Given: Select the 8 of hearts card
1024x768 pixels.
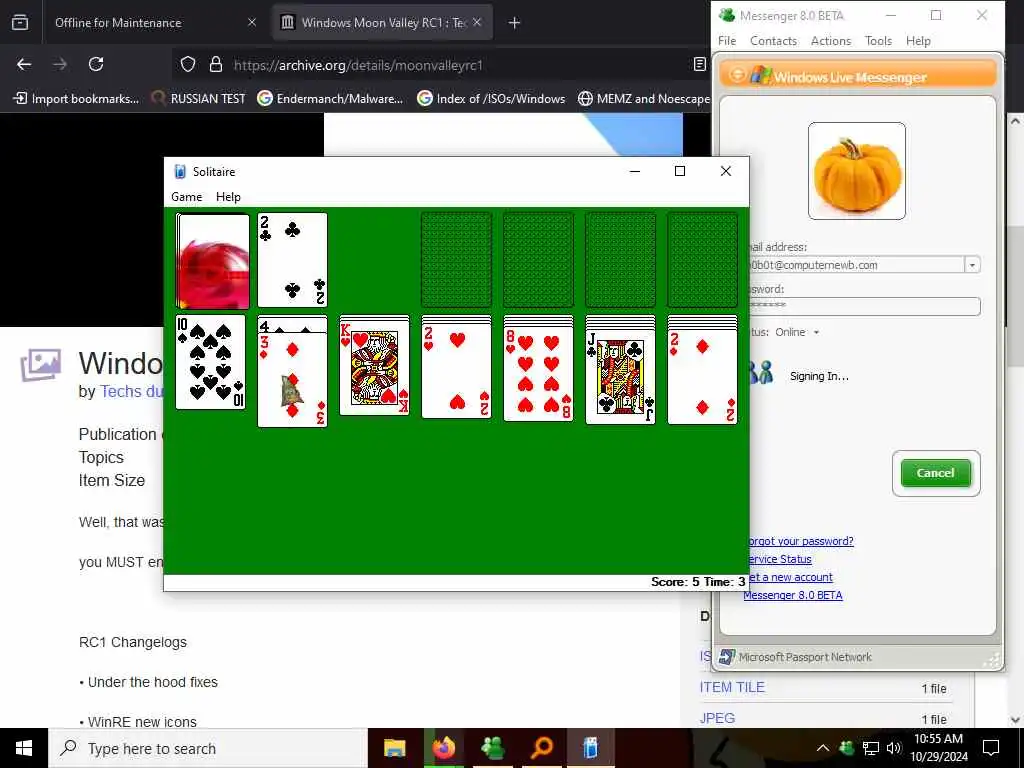Looking at the screenshot, I should [539, 374].
